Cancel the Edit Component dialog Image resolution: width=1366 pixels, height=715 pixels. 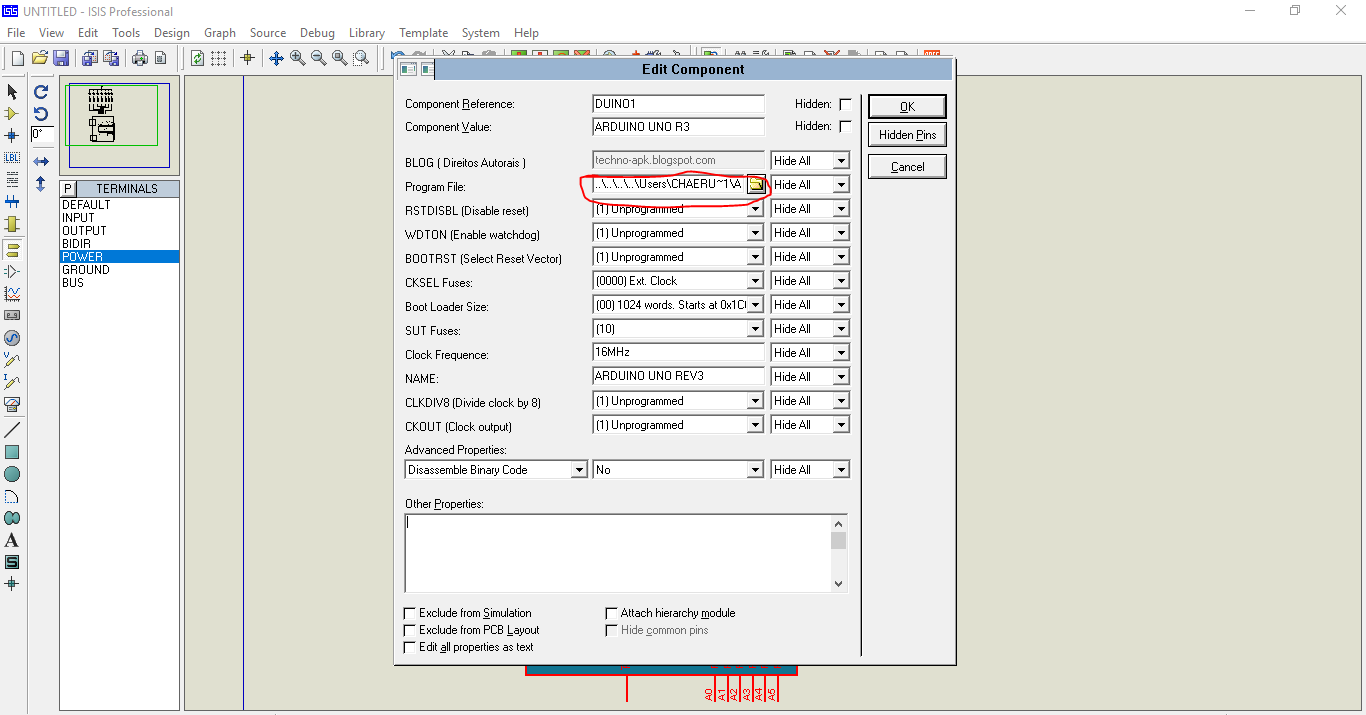click(x=907, y=167)
